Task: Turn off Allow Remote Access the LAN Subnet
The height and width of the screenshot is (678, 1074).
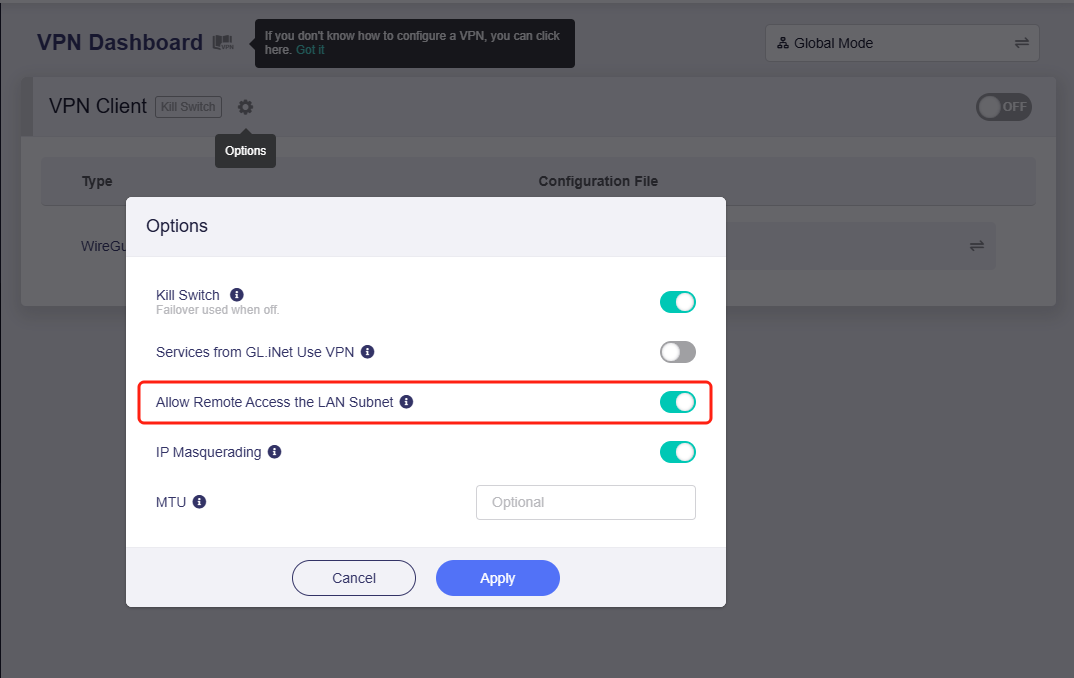Action: pos(677,402)
